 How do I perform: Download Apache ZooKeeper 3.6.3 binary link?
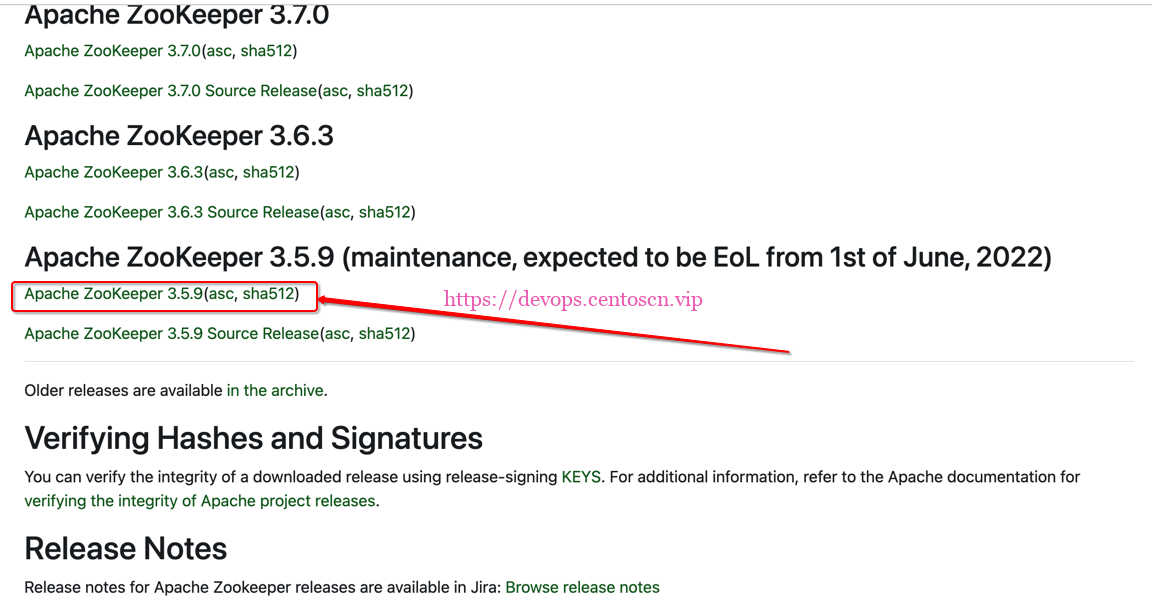(113, 172)
